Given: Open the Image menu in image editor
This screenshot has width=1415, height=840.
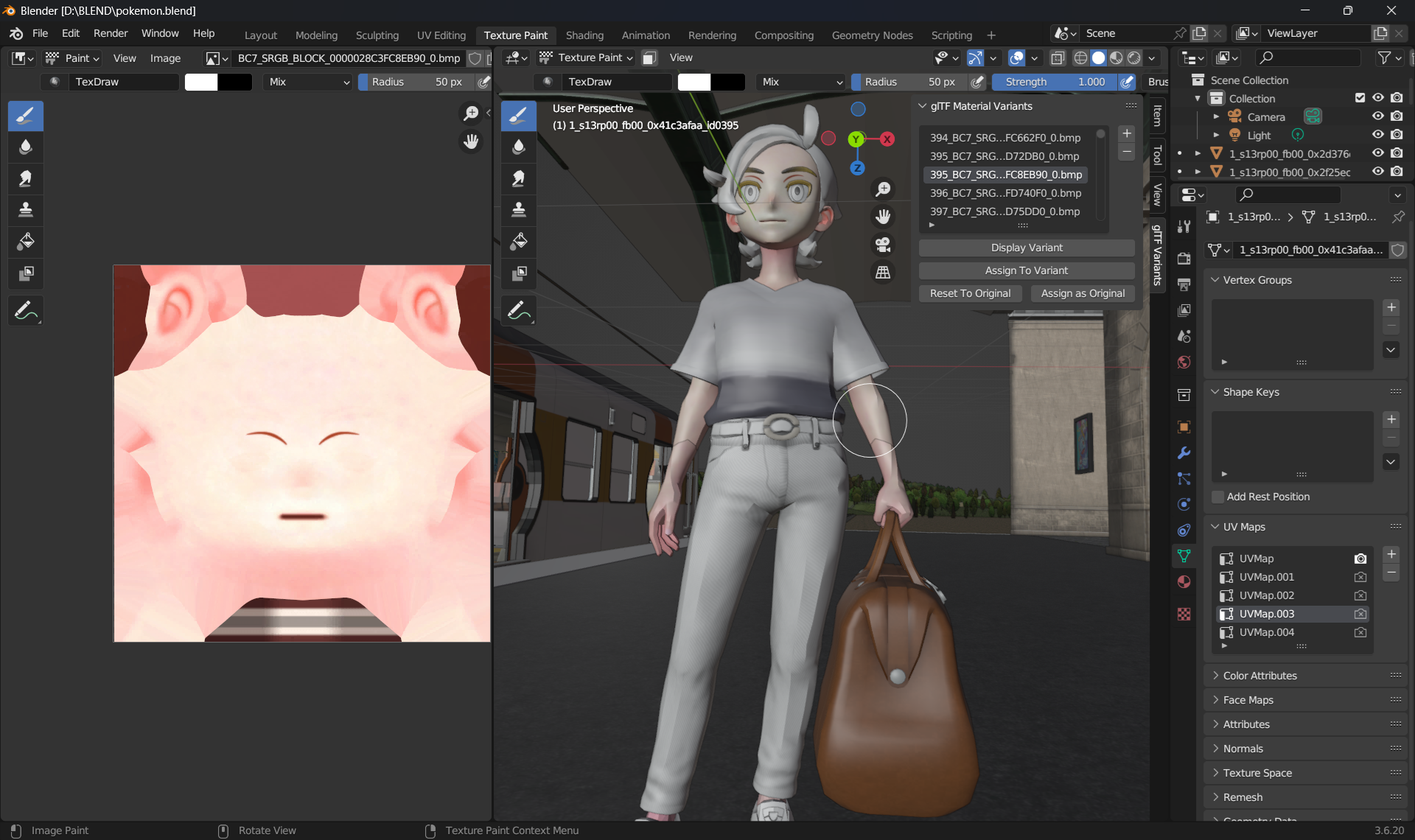Looking at the screenshot, I should pyautogui.click(x=165, y=58).
